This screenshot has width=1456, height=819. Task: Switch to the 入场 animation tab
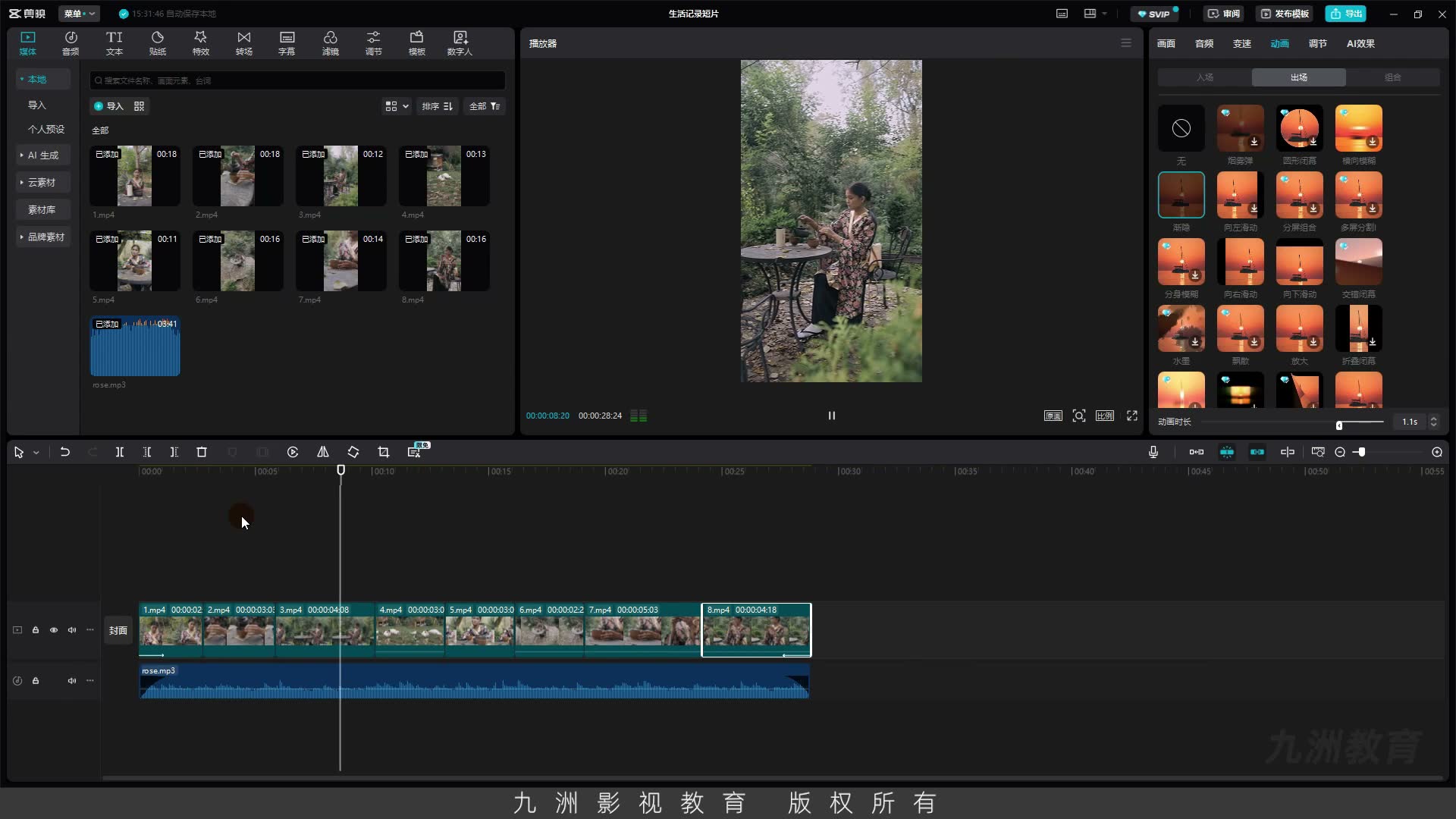point(1205,77)
